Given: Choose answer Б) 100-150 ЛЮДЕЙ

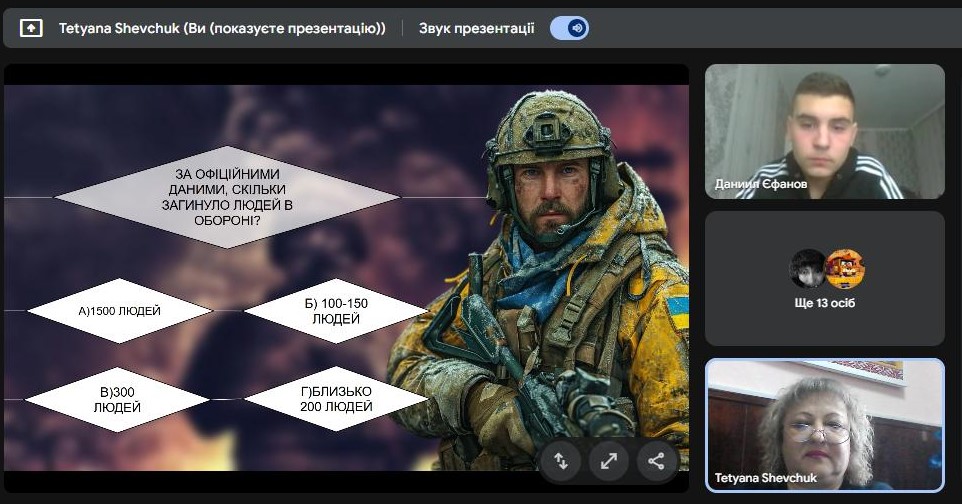Looking at the screenshot, I should [x=336, y=311].
